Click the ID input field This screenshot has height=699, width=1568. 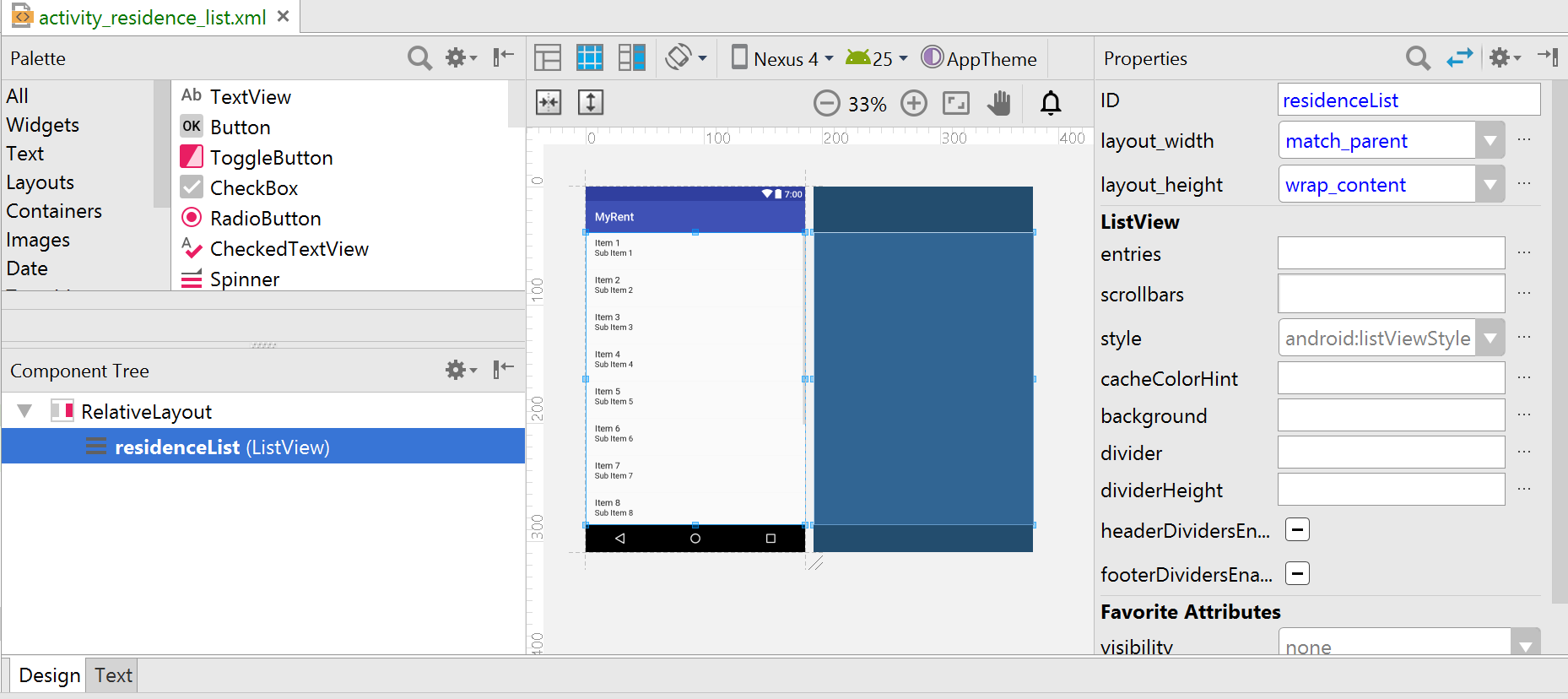click(x=1408, y=100)
